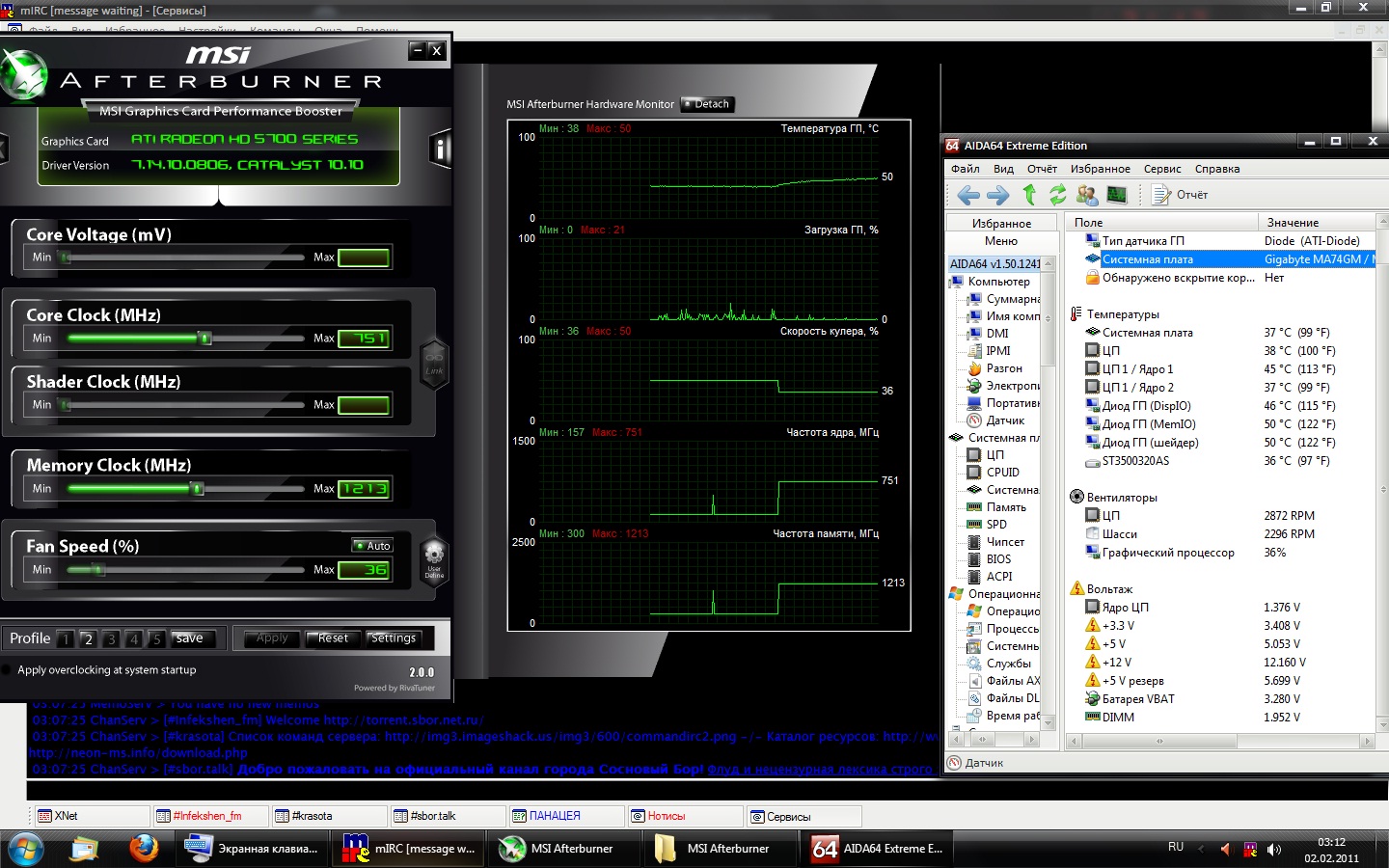This screenshot has height=868, width=1389.
Task: Switch to mIRC from the taskbar
Action: click(410, 849)
